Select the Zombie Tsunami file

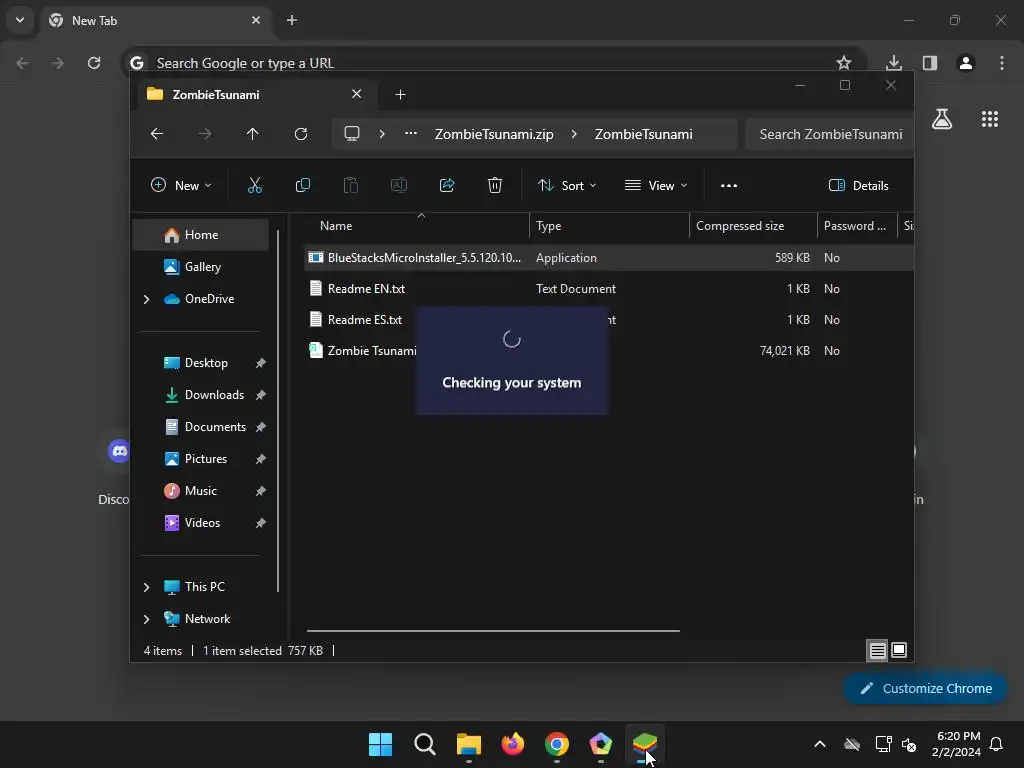[x=362, y=351]
